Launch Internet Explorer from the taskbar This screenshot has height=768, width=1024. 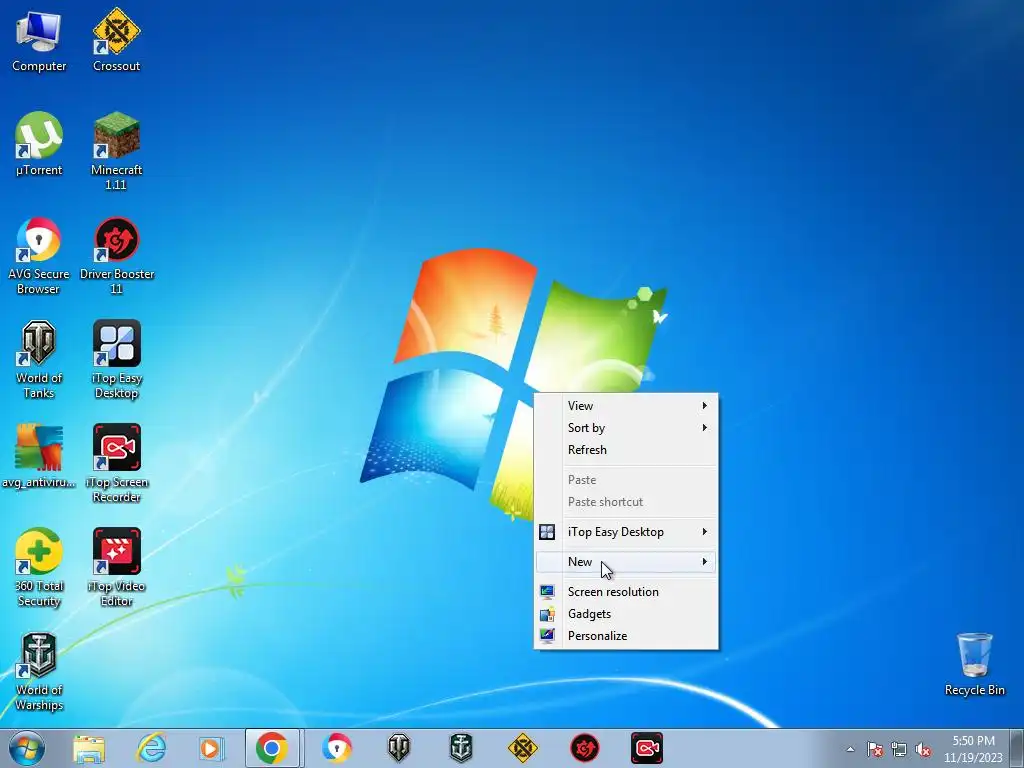151,748
